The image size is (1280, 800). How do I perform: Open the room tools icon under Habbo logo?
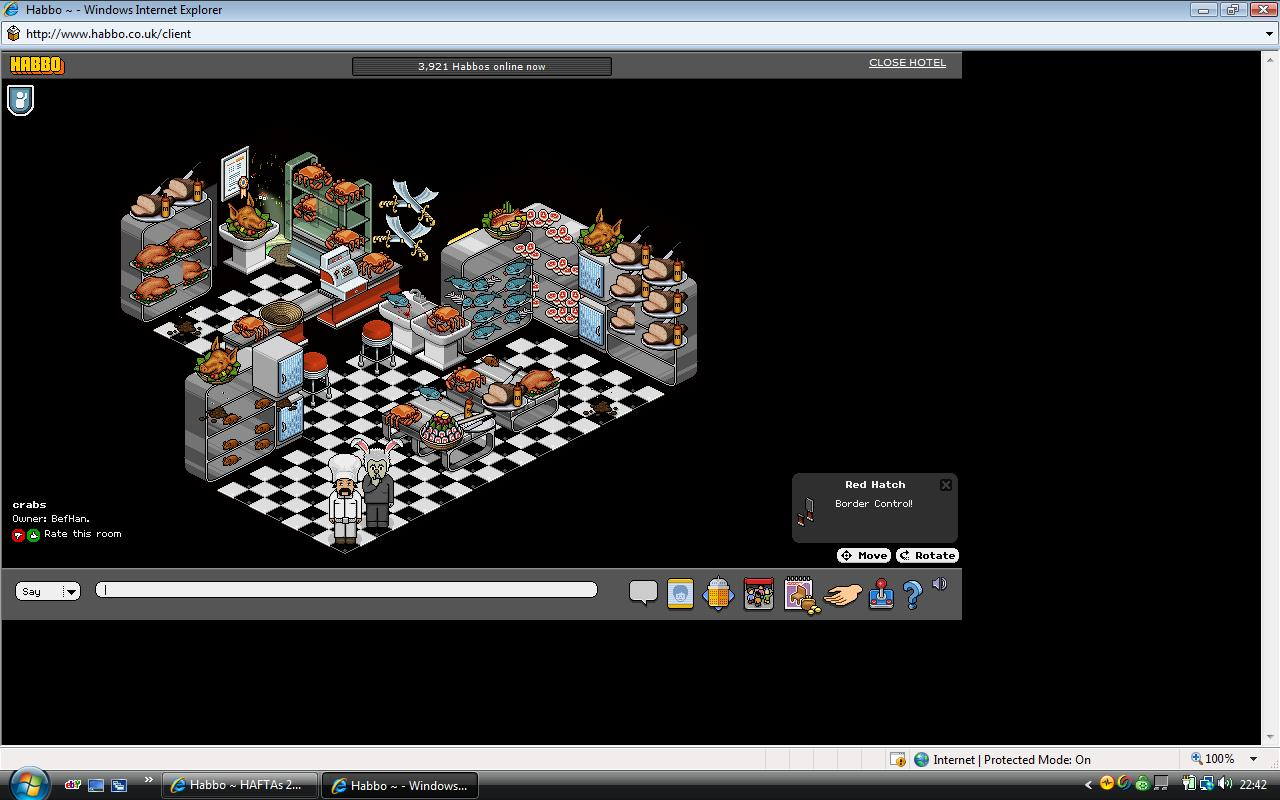pos(21,100)
